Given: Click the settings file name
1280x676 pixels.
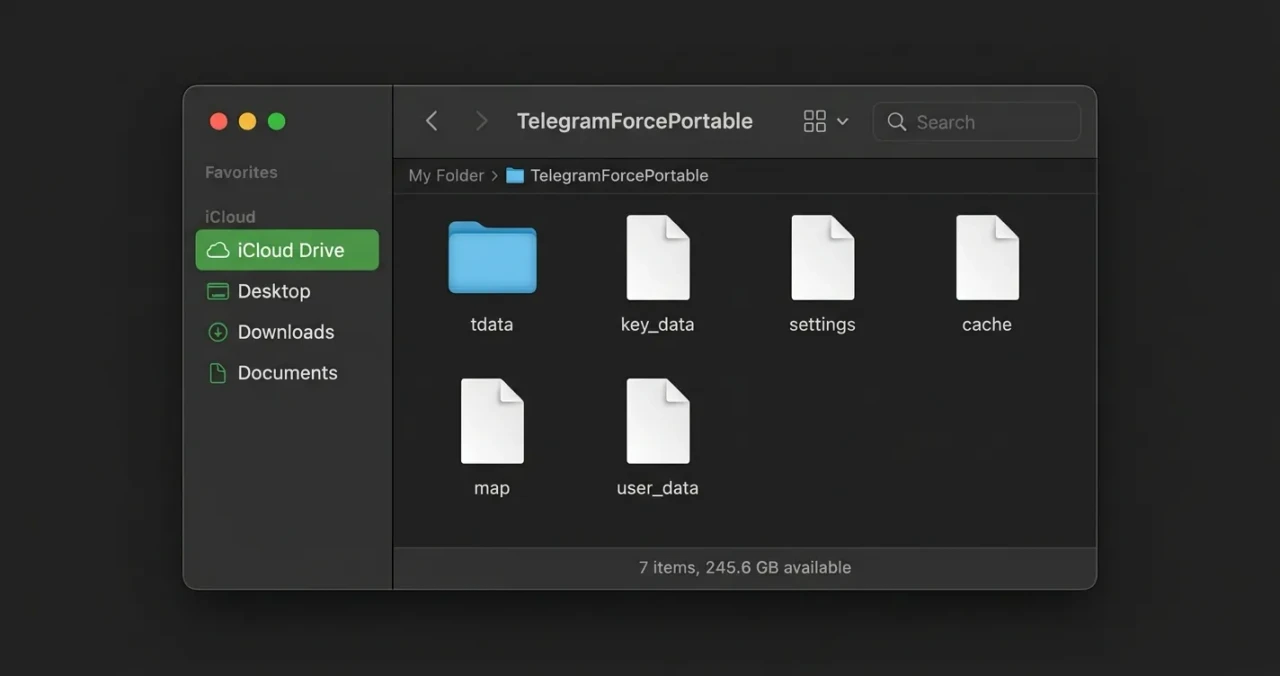Looking at the screenshot, I should point(822,324).
